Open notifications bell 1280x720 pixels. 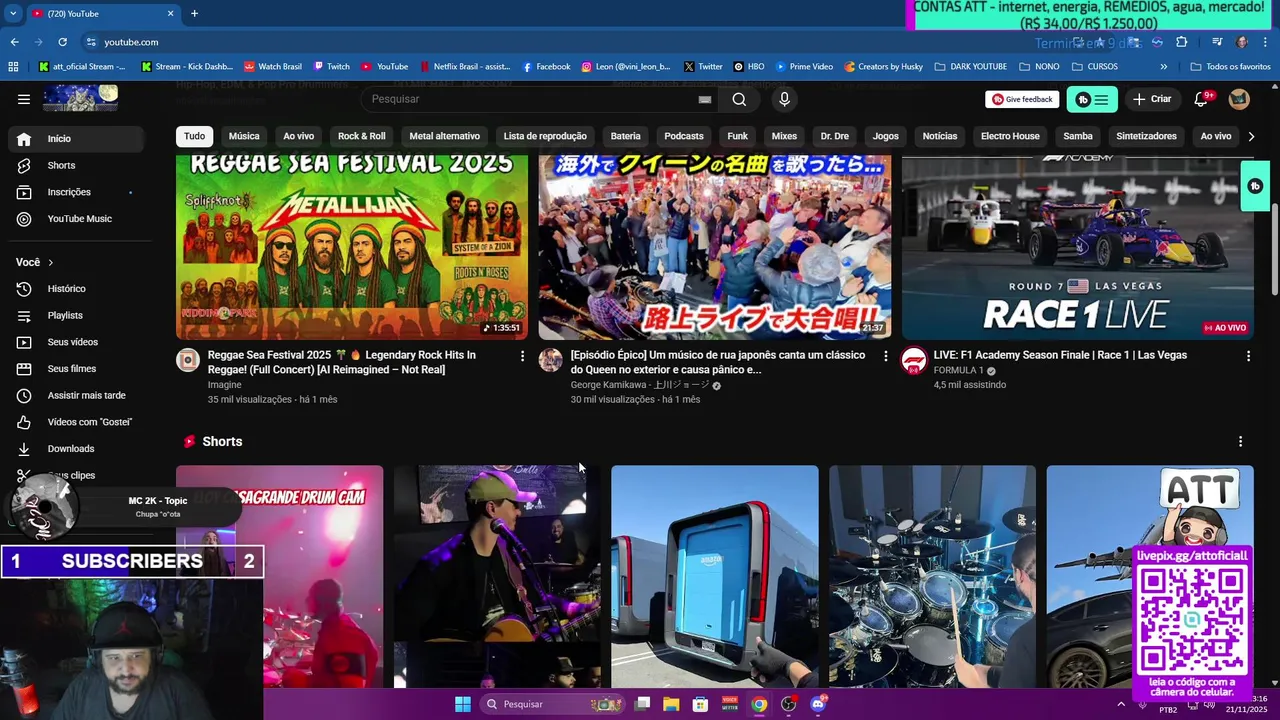pos(1202,99)
